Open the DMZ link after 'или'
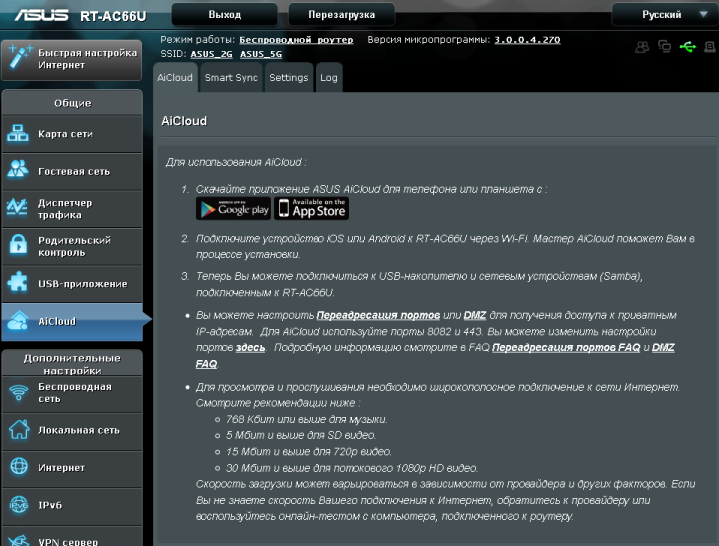This screenshot has height=546, width=719. coord(475,315)
